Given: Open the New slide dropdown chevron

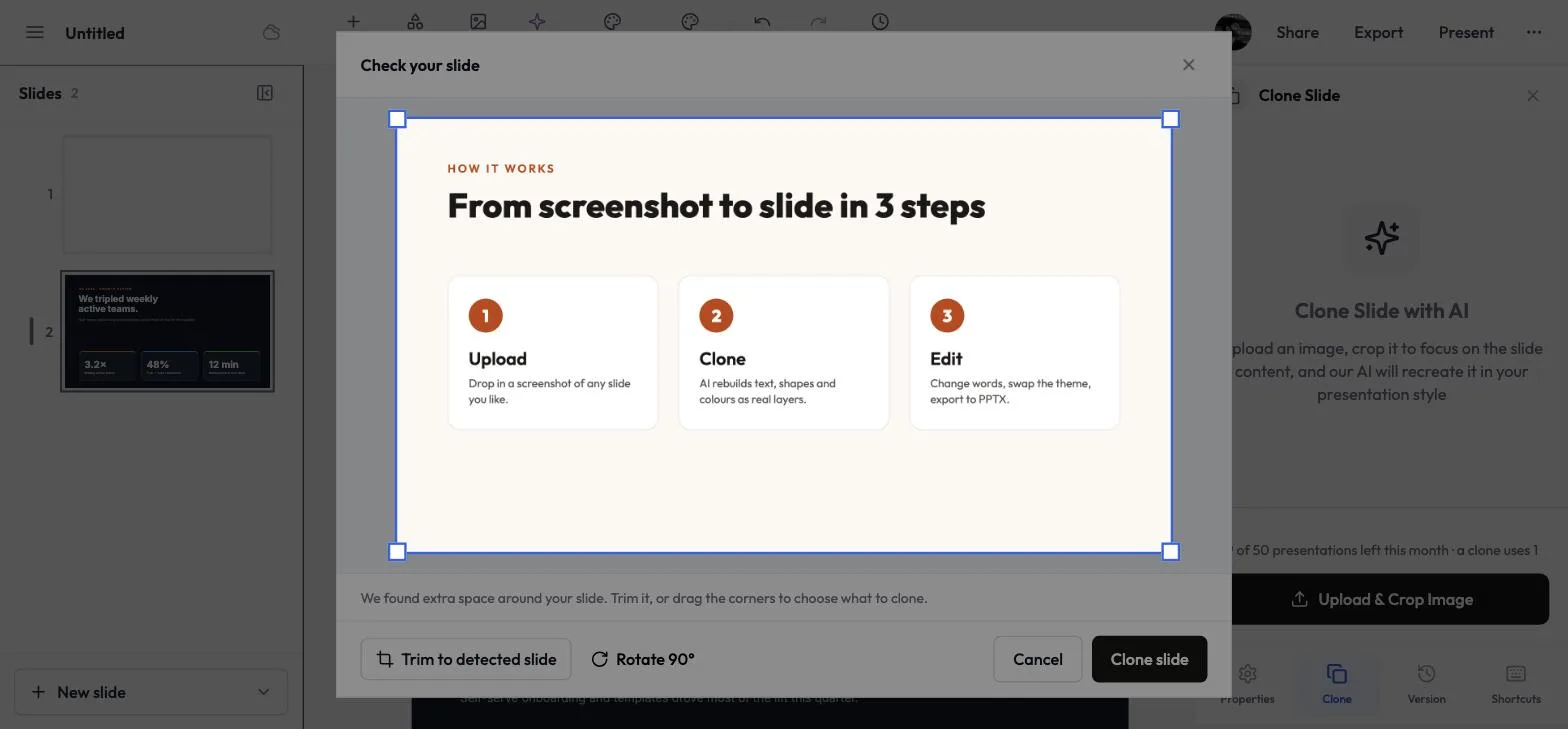Looking at the screenshot, I should tap(264, 692).
